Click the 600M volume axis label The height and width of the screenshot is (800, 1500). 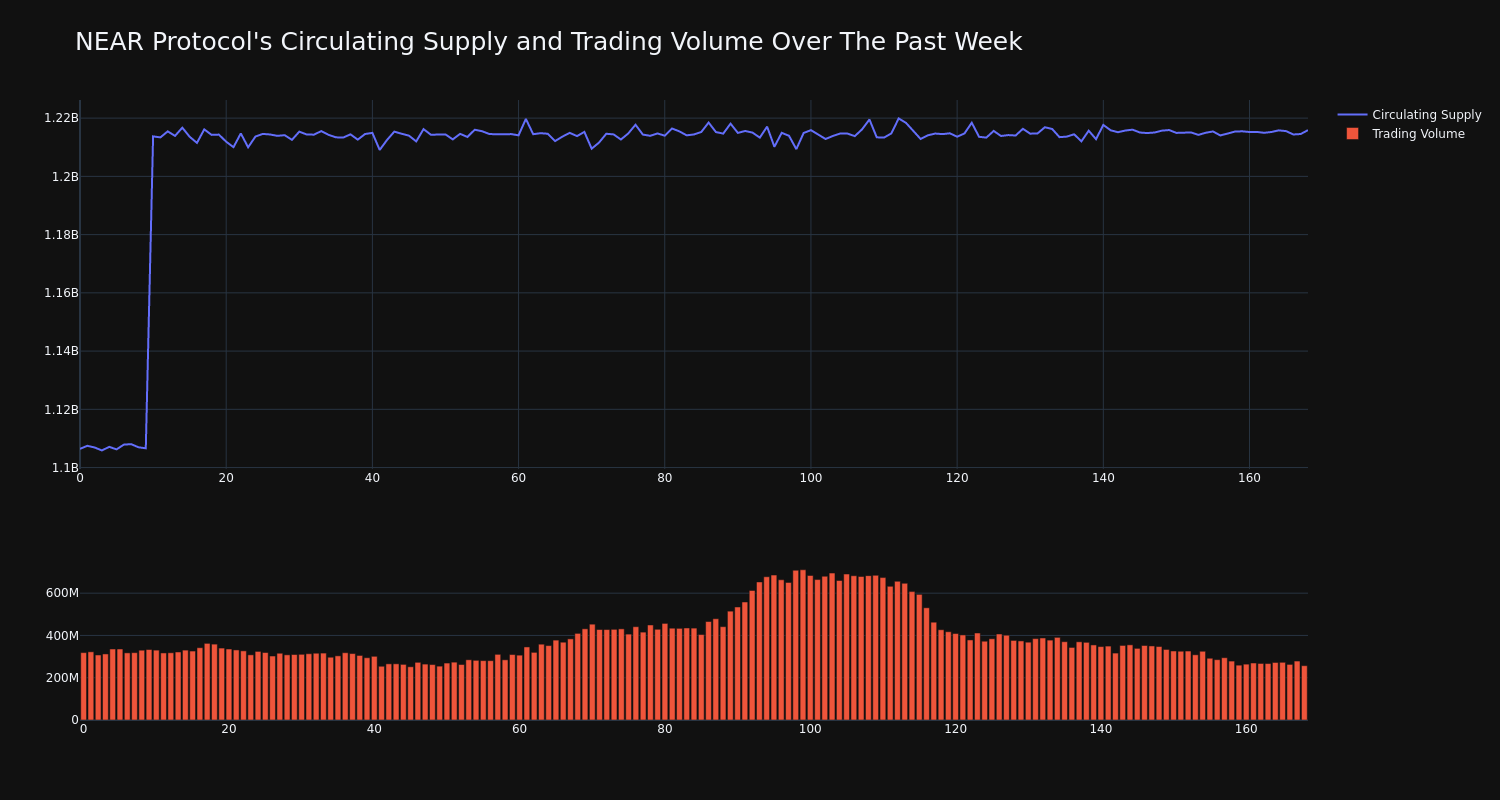tap(62, 593)
